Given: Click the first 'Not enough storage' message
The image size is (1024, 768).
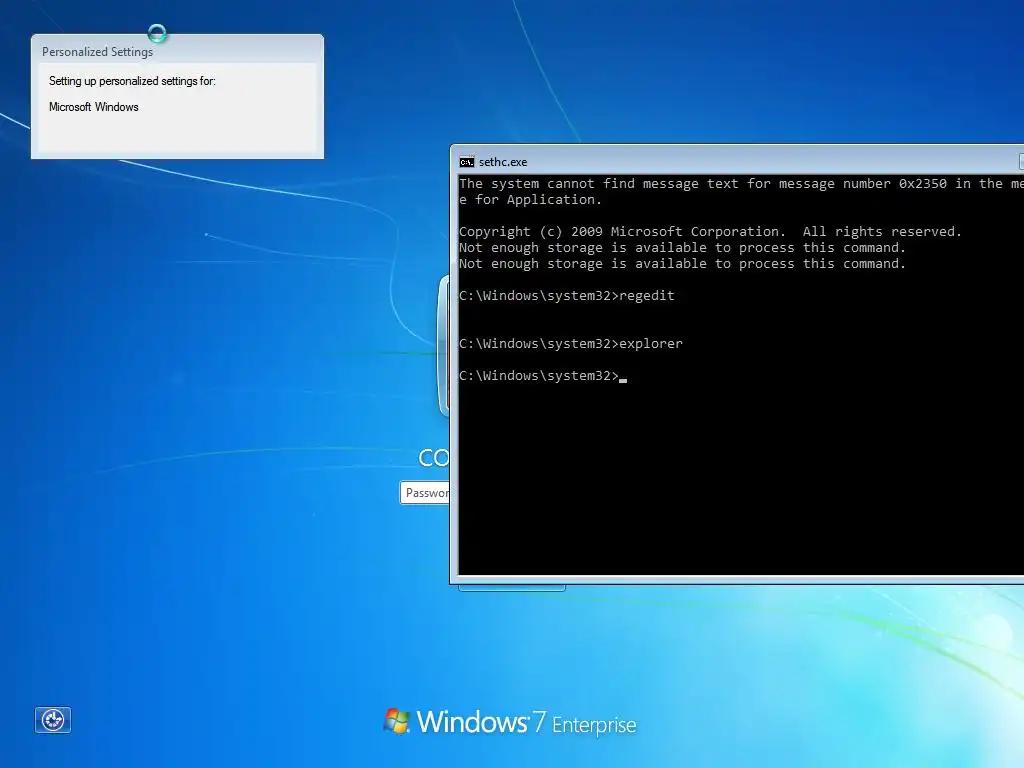Looking at the screenshot, I should (682, 248).
